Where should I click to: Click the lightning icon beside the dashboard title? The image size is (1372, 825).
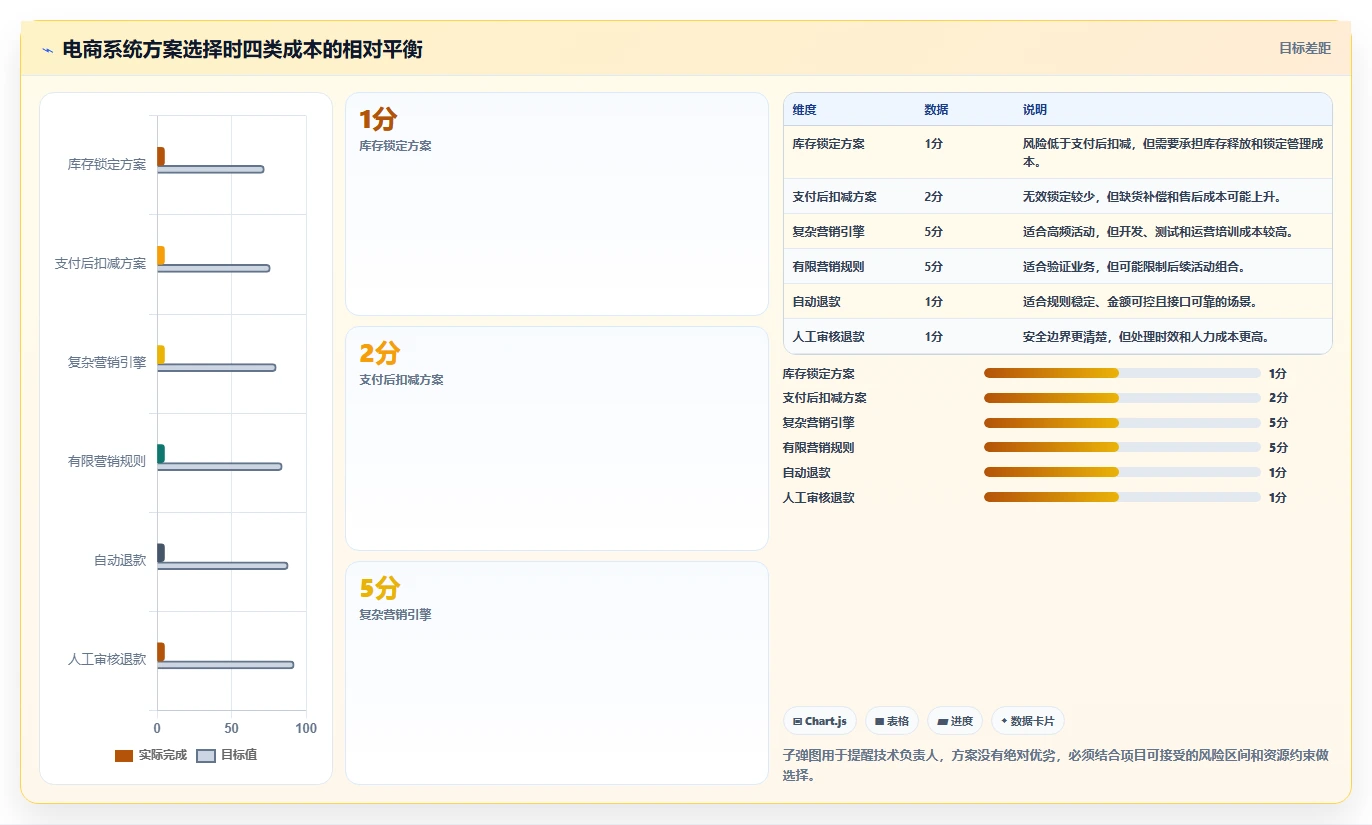47,49
